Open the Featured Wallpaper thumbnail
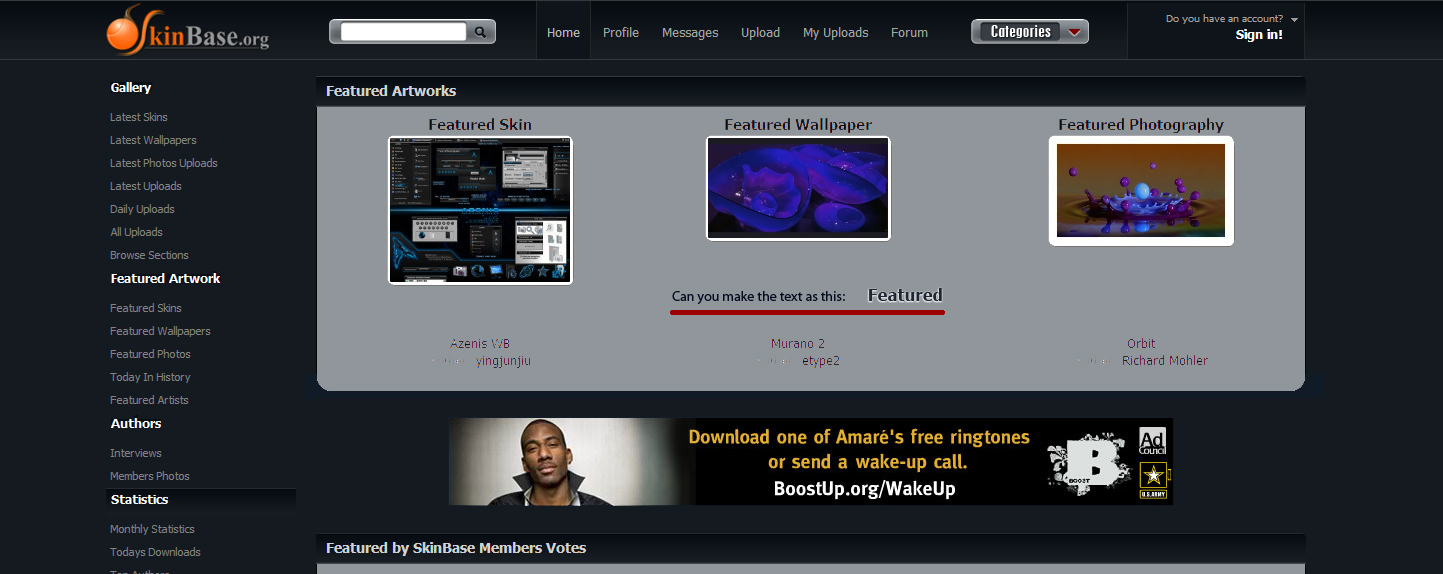Image resolution: width=1443 pixels, height=574 pixels. pos(798,188)
